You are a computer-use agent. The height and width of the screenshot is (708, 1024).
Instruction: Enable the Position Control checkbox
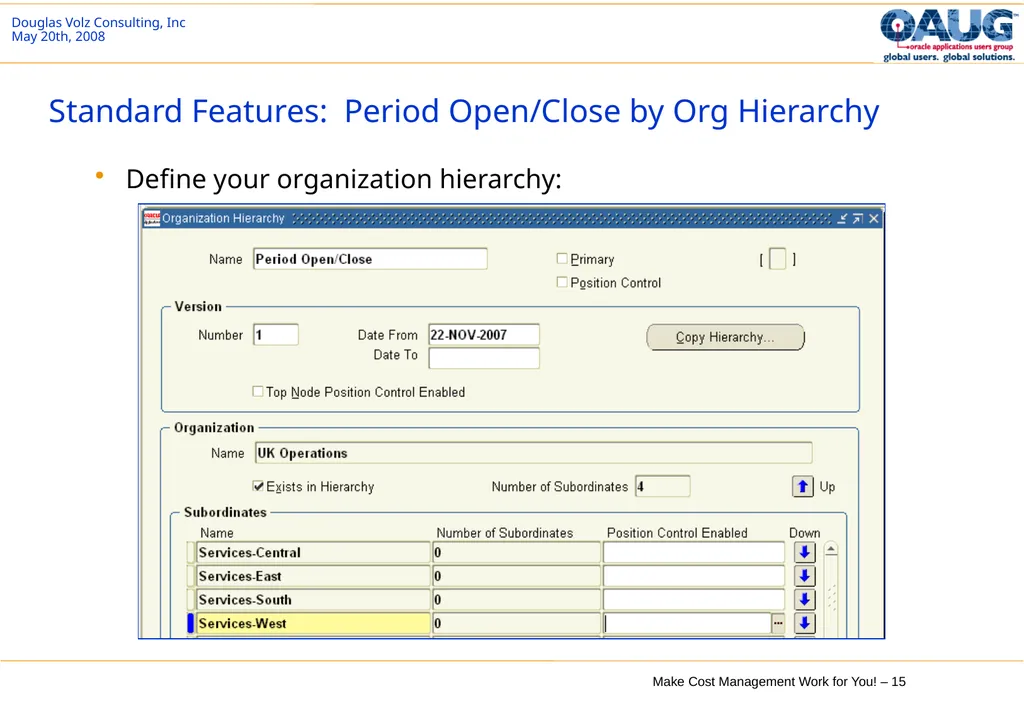562,282
